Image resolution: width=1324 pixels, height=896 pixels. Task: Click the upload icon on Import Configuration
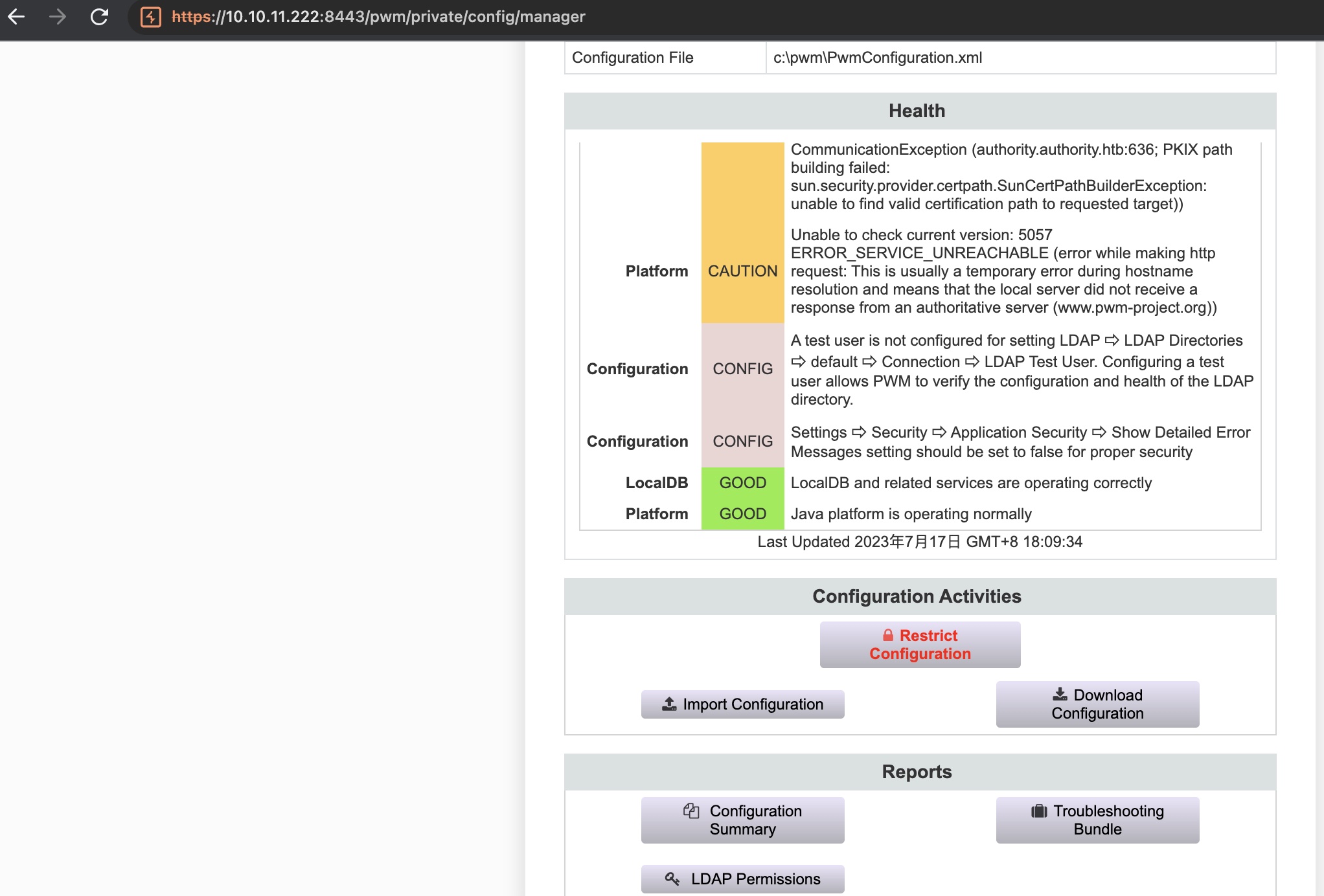[x=669, y=704]
